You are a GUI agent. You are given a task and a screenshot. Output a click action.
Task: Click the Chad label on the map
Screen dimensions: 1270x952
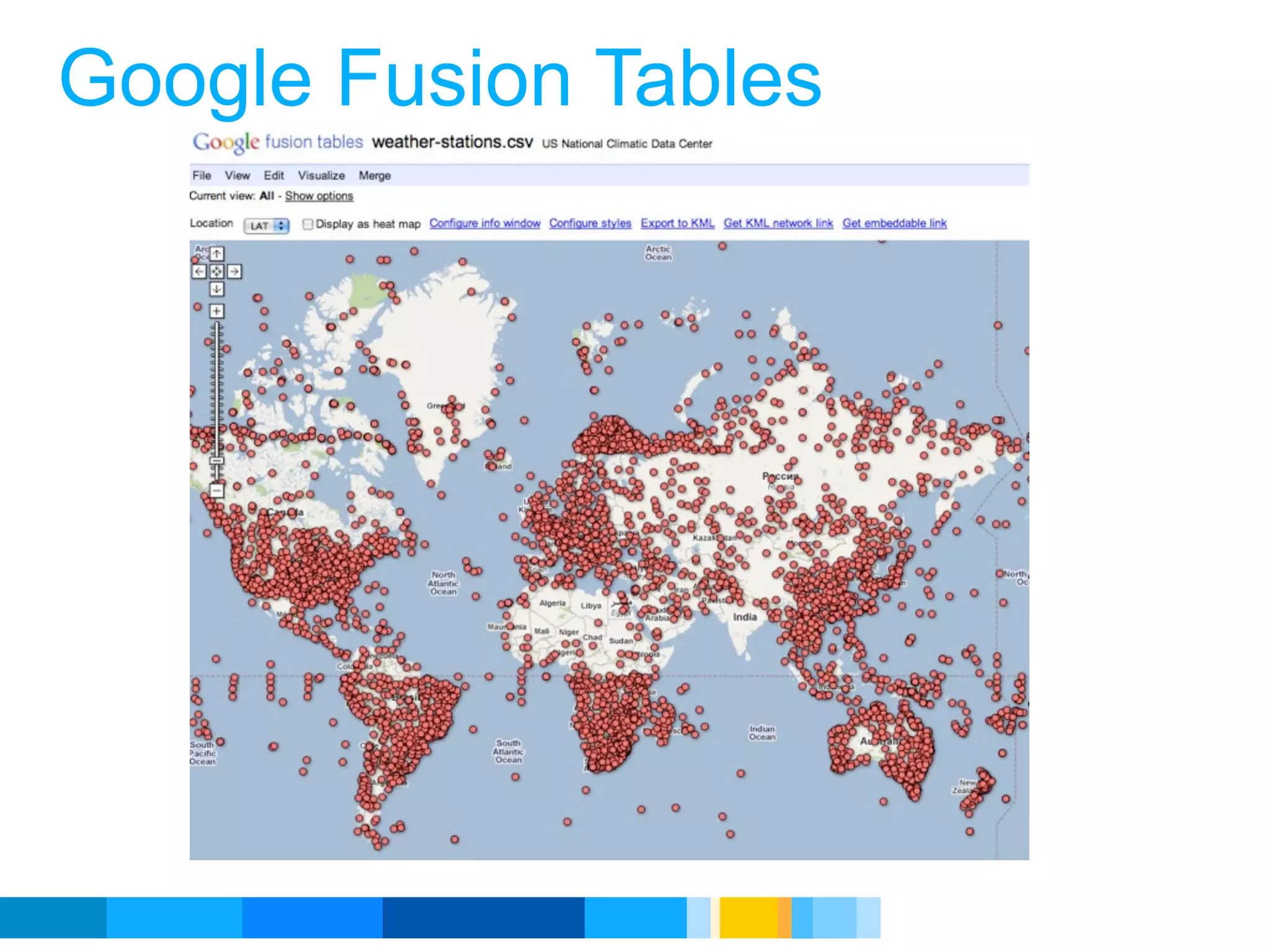[592, 637]
